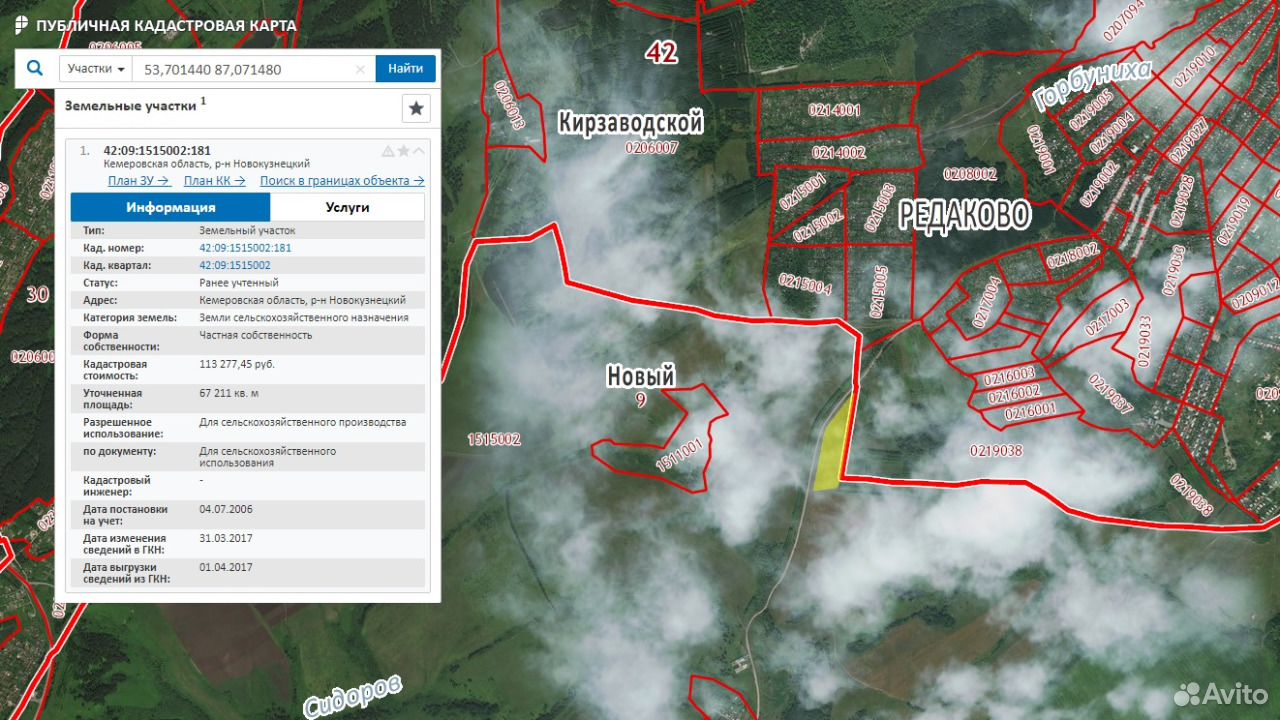The width and height of the screenshot is (1280, 720).
Task: Click the Частная собственность value
Action: pyautogui.click(x=256, y=335)
